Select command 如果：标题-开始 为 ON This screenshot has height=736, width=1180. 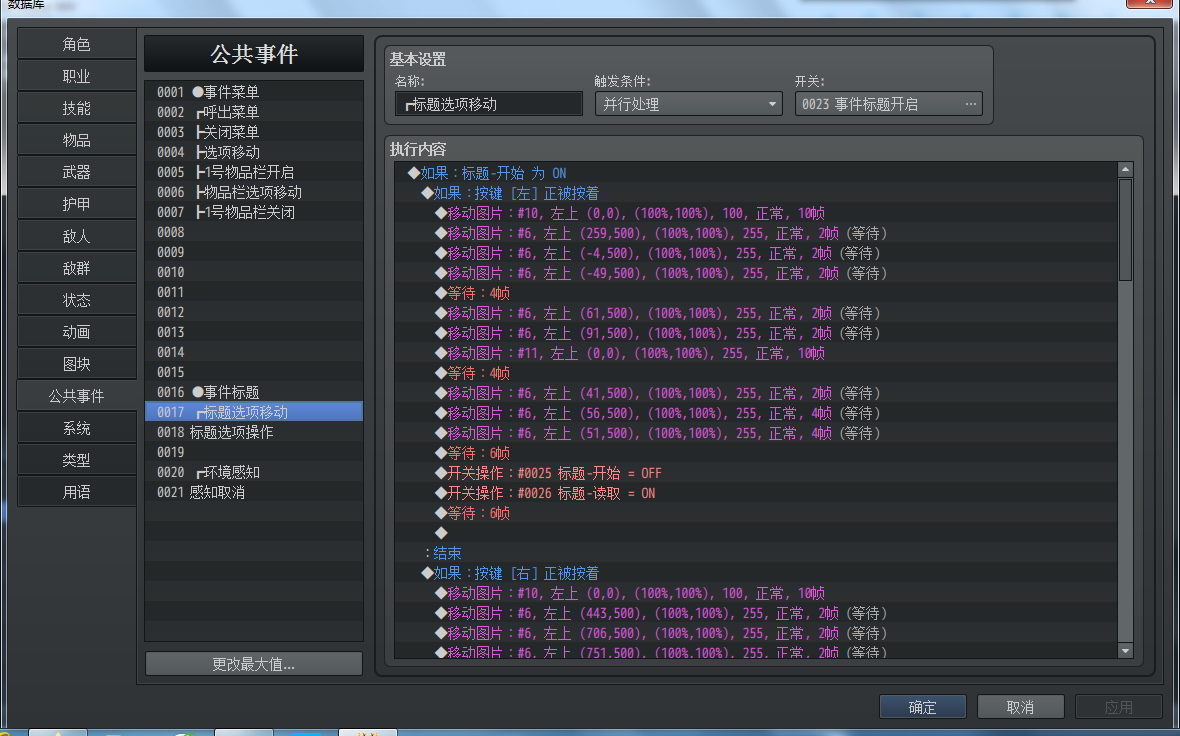pos(756,173)
